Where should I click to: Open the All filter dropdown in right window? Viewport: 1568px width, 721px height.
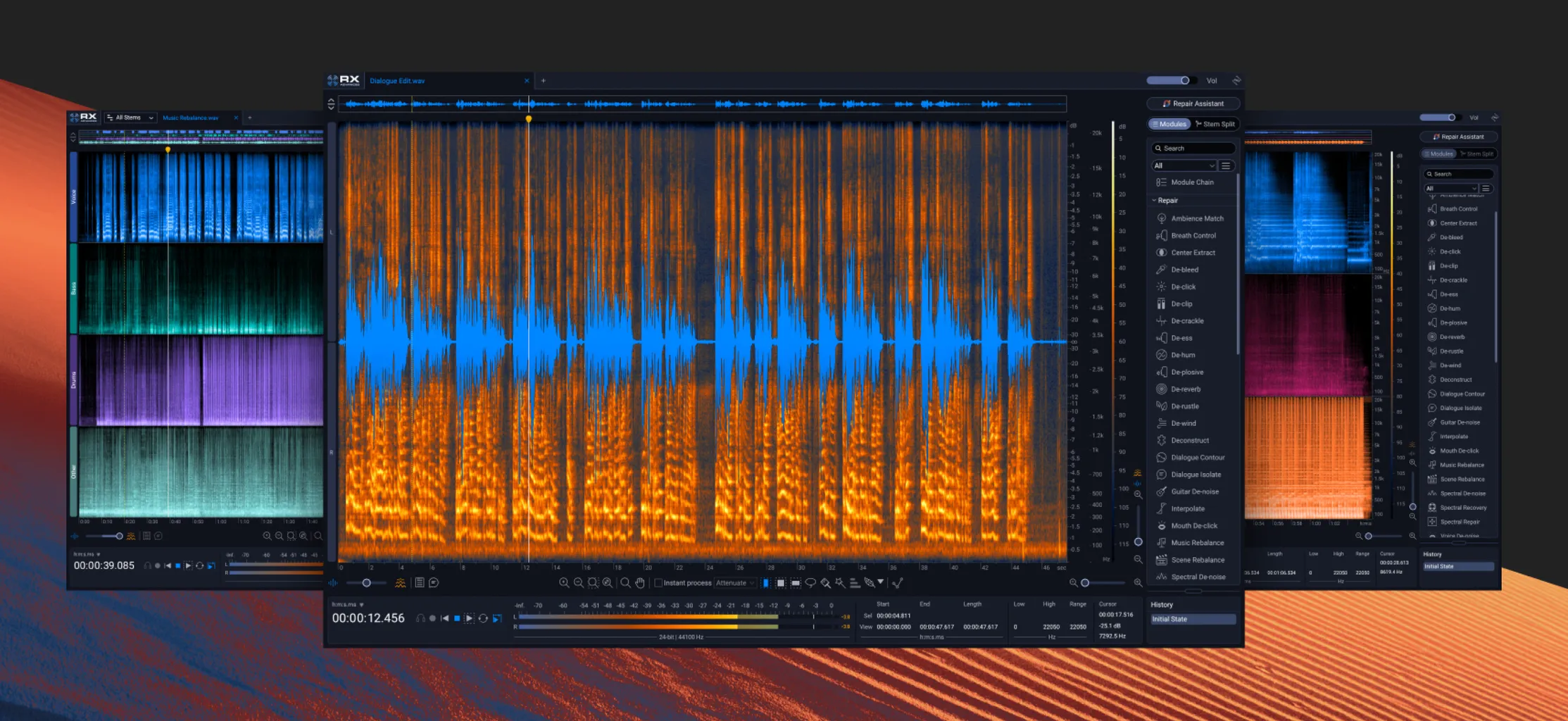[1450, 188]
